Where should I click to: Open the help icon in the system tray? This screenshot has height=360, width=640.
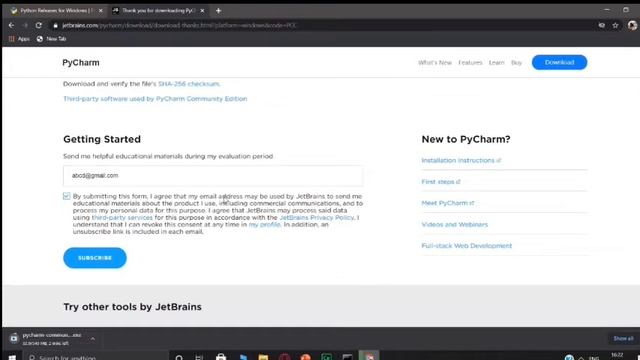(x=569, y=358)
